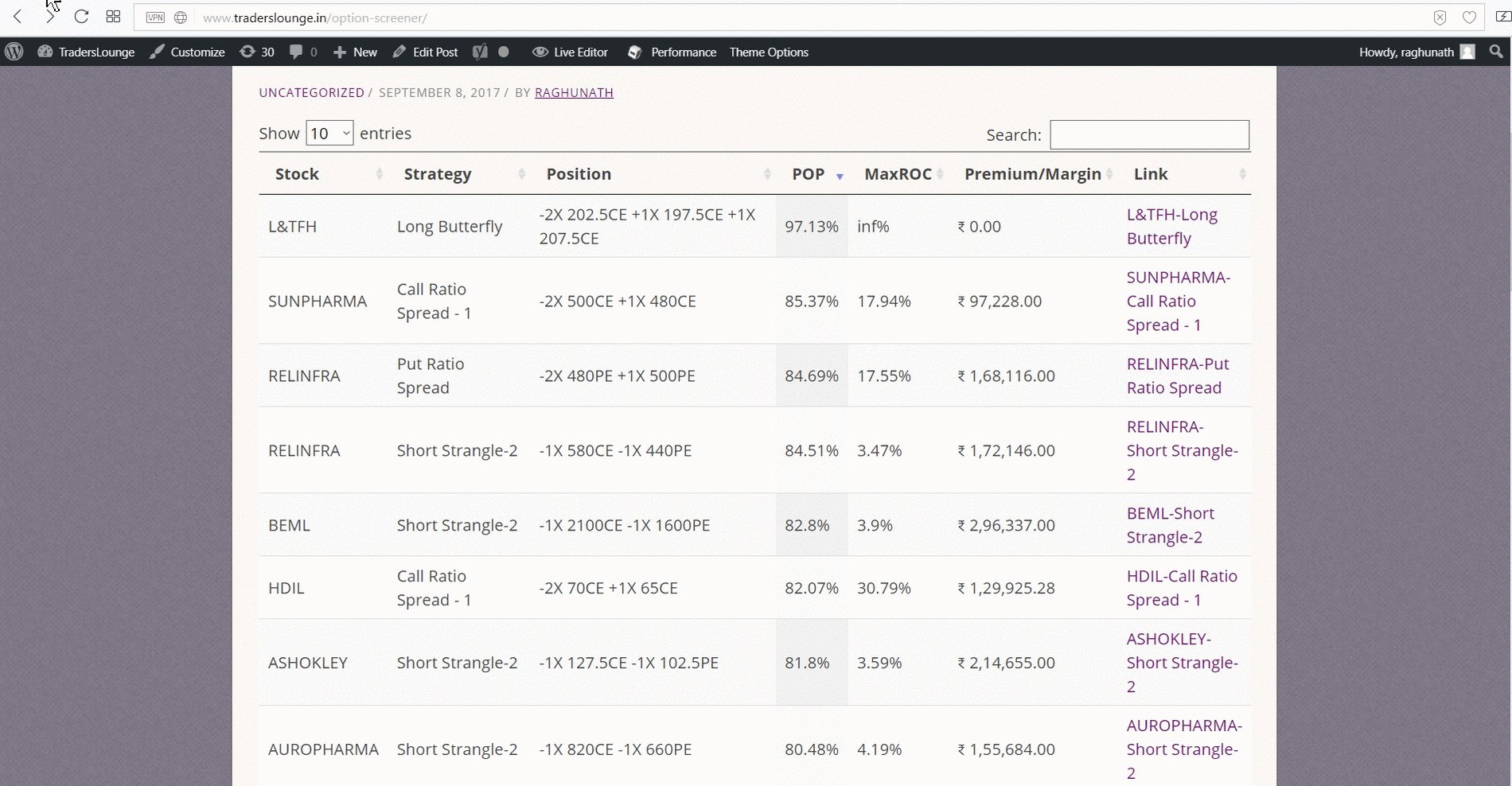Open SUNPHARMA-Call Ratio Spread - 1 link

[1178, 301]
